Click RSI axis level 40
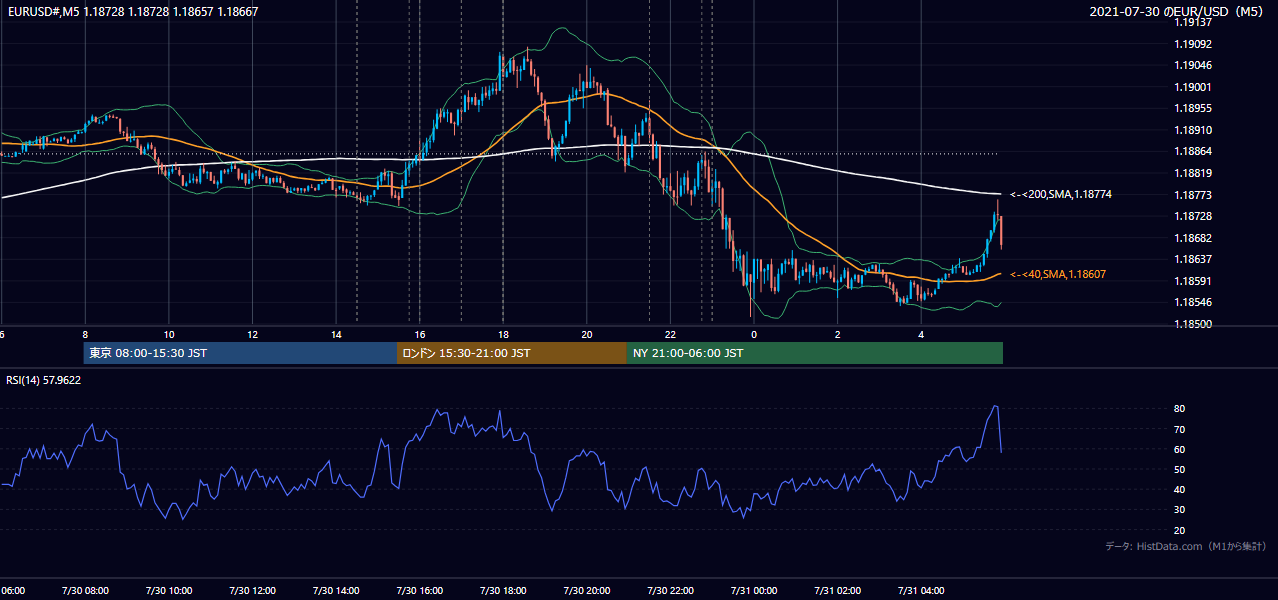 point(1180,489)
